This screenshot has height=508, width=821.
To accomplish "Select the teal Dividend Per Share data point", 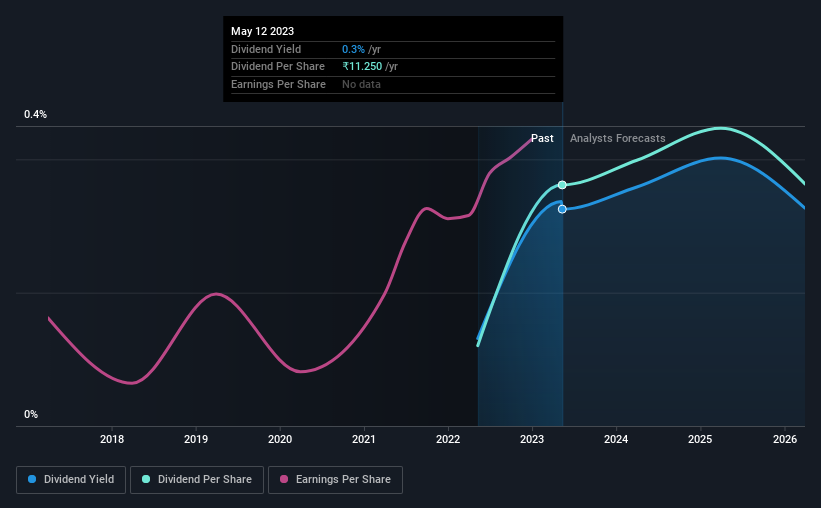I will [562, 185].
